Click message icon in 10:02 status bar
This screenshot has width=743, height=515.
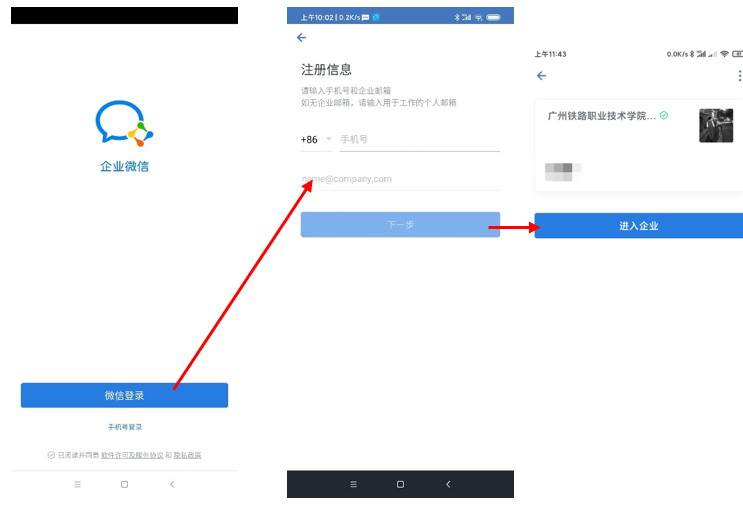(x=365, y=18)
